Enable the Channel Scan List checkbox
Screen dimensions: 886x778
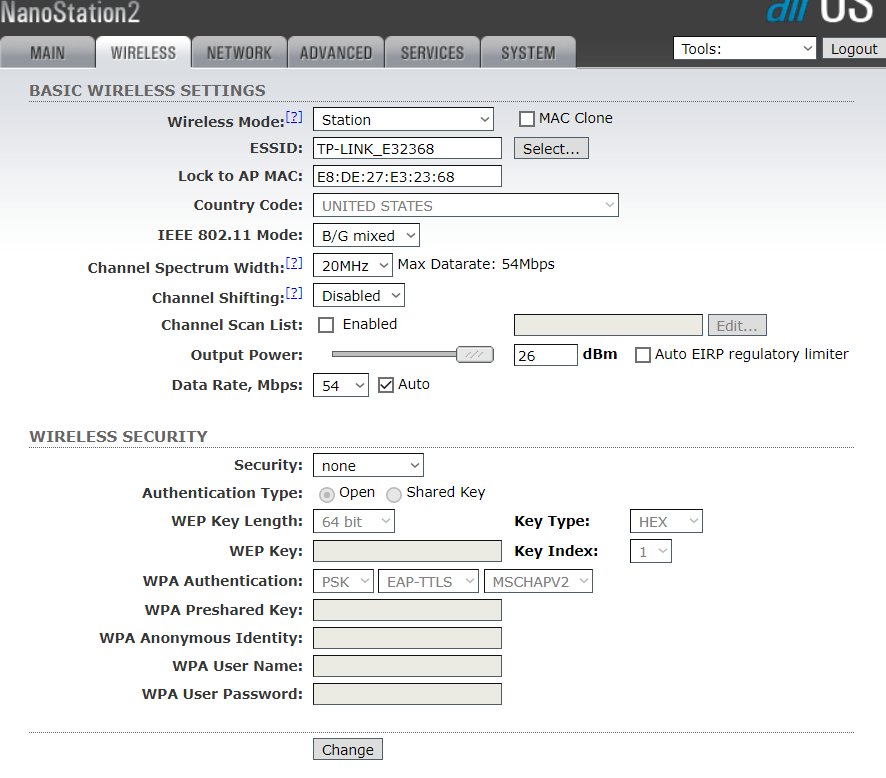pos(326,325)
